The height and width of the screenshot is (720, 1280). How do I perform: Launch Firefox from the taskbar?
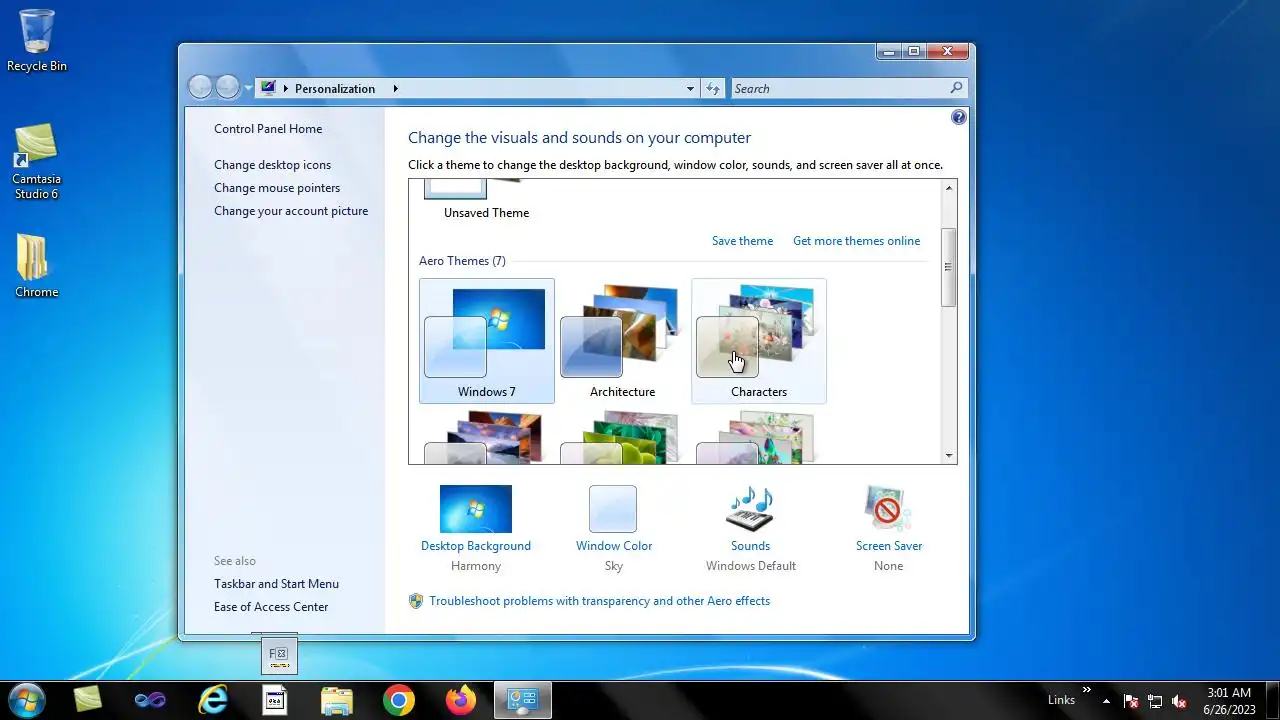click(461, 700)
